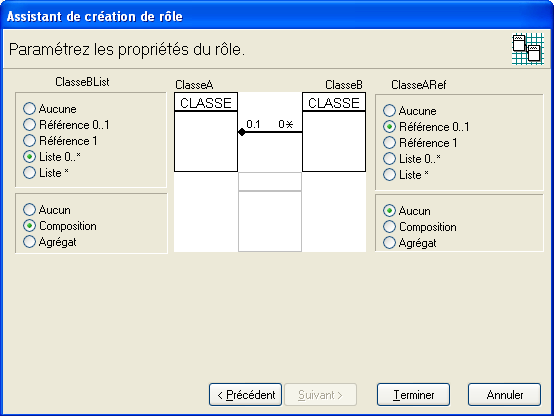The height and width of the screenshot is (416, 554).
Task: Select Liste * under ClasseARef
Action: tap(406, 175)
